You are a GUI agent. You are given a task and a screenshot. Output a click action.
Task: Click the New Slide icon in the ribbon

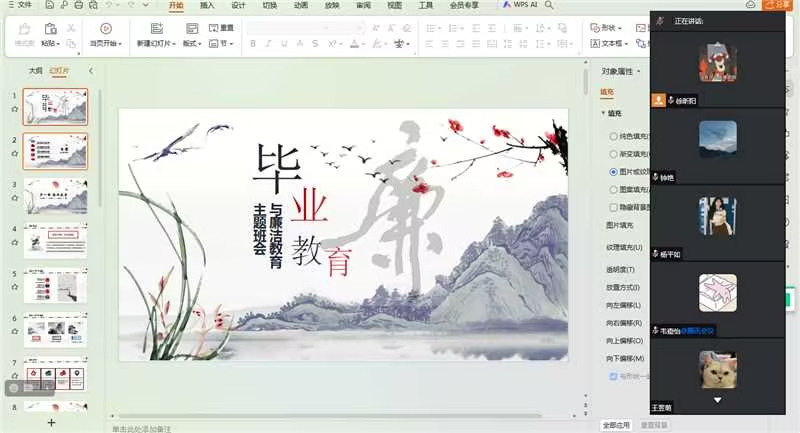(x=156, y=29)
